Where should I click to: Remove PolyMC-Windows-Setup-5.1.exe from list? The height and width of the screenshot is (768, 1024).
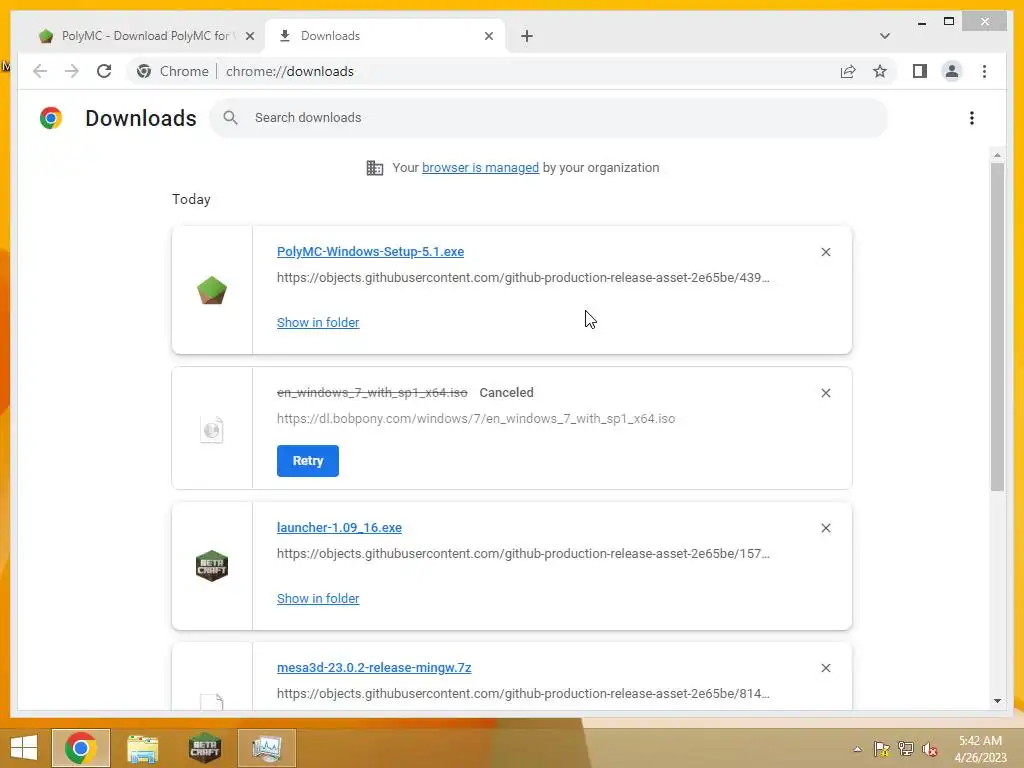tap(825, 252)
